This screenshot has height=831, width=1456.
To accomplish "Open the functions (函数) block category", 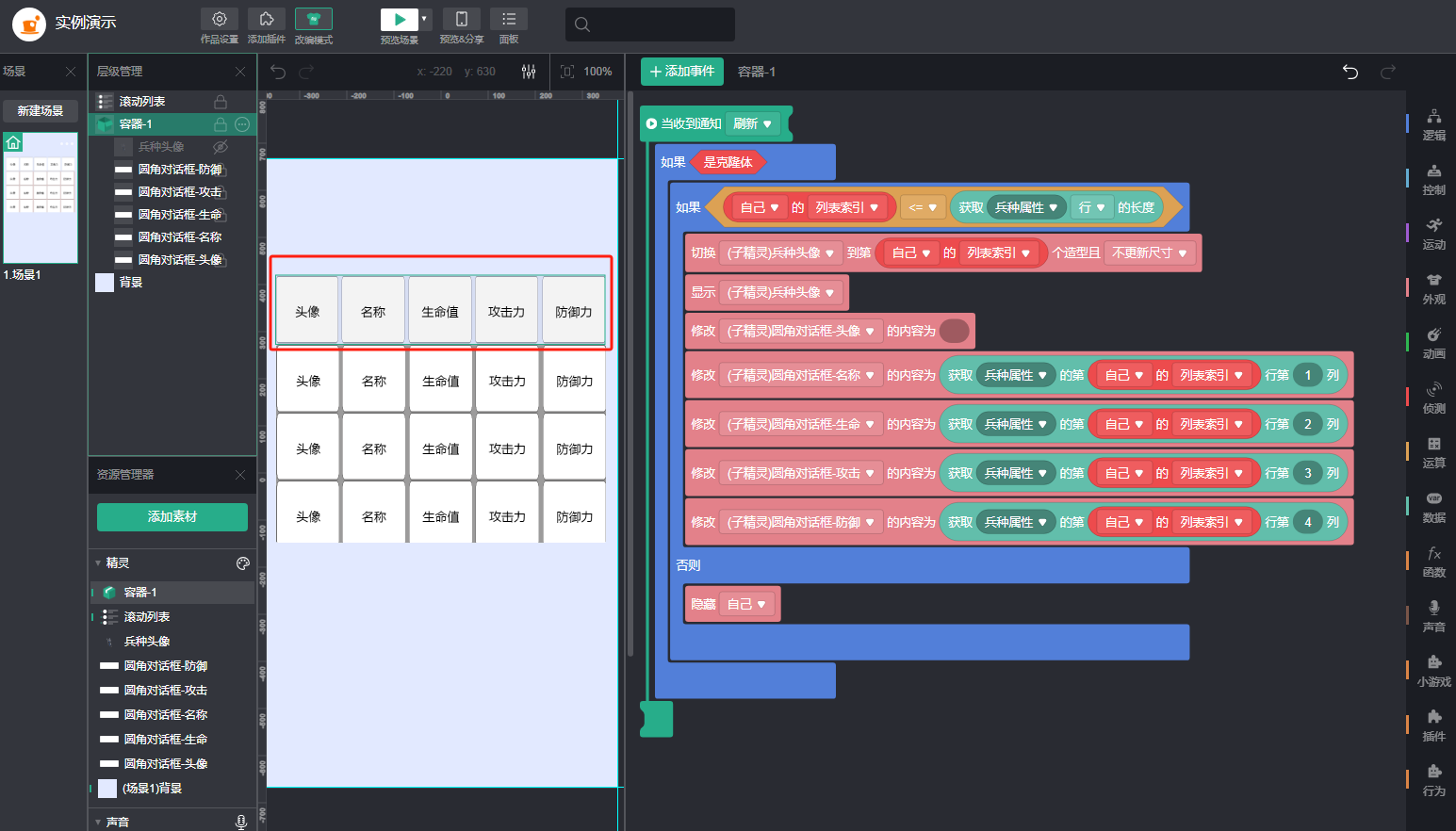I will [x=1433, y=562].
